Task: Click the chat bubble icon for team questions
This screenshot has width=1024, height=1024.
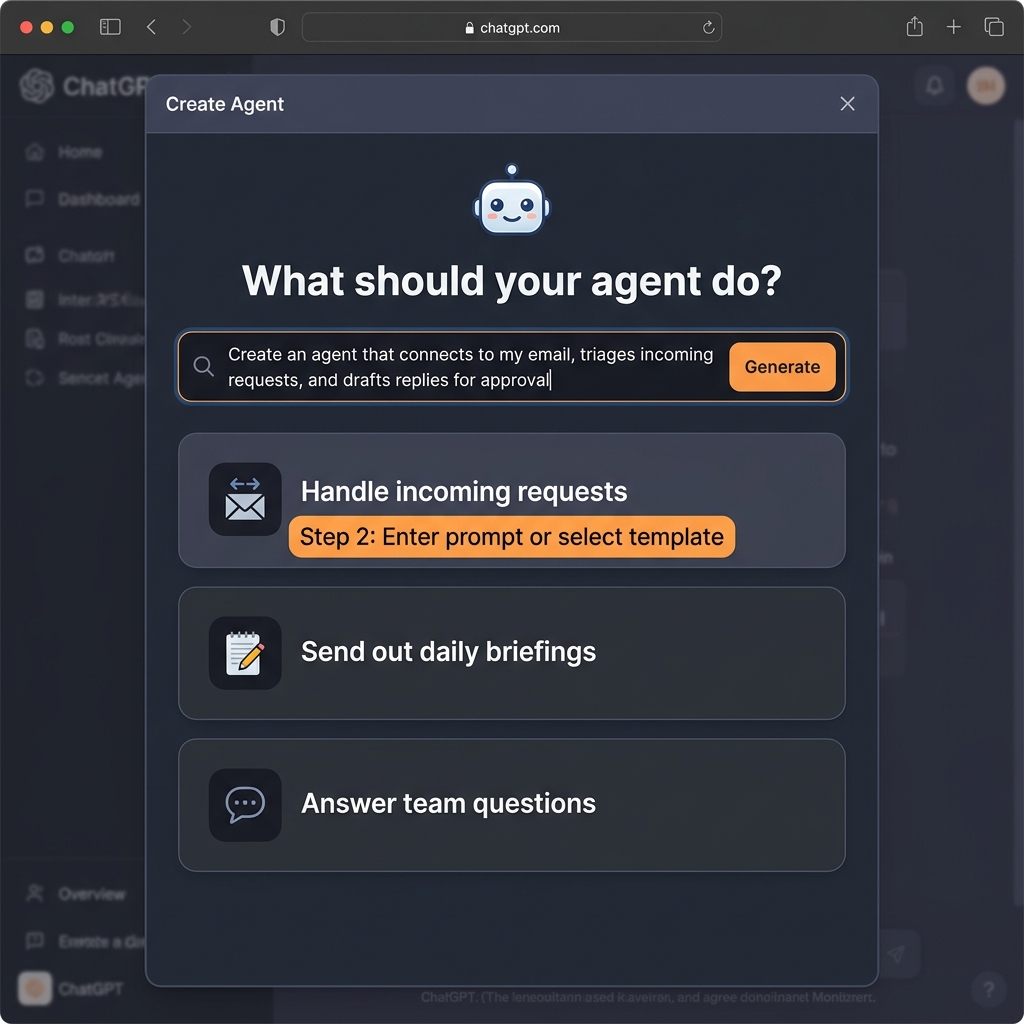Action: click(245, 805)
